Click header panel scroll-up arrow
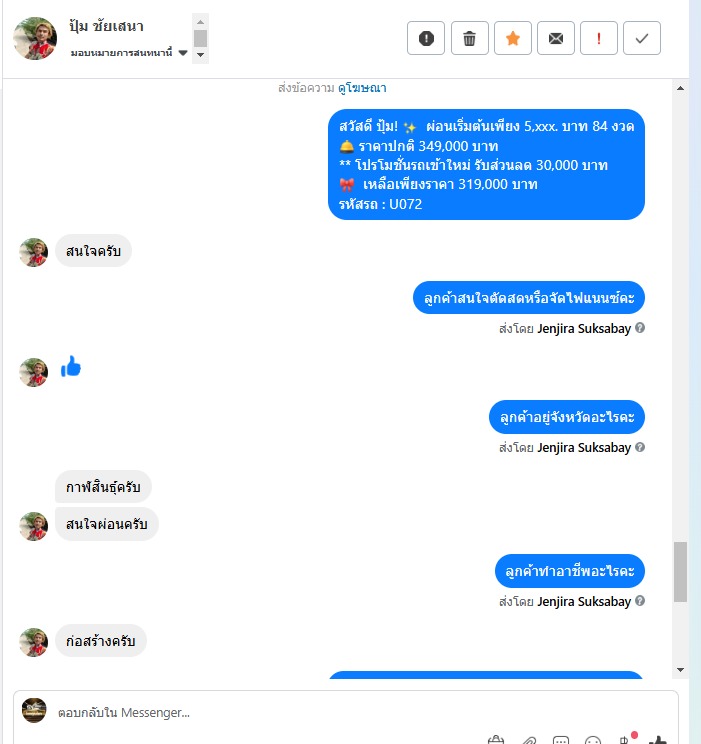 pos(200,22)
